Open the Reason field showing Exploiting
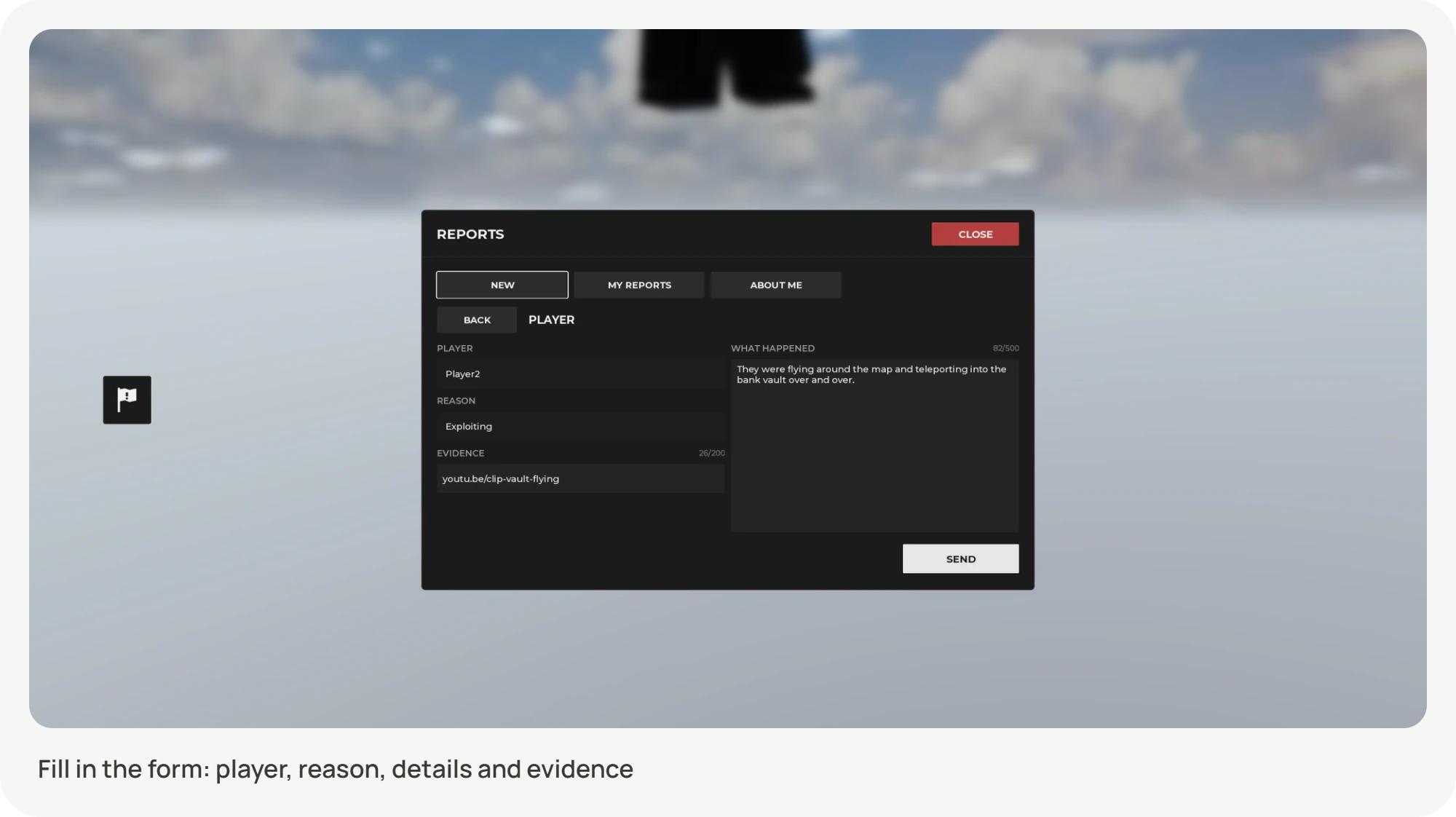1456x817 pixels. tap(580, 426)
